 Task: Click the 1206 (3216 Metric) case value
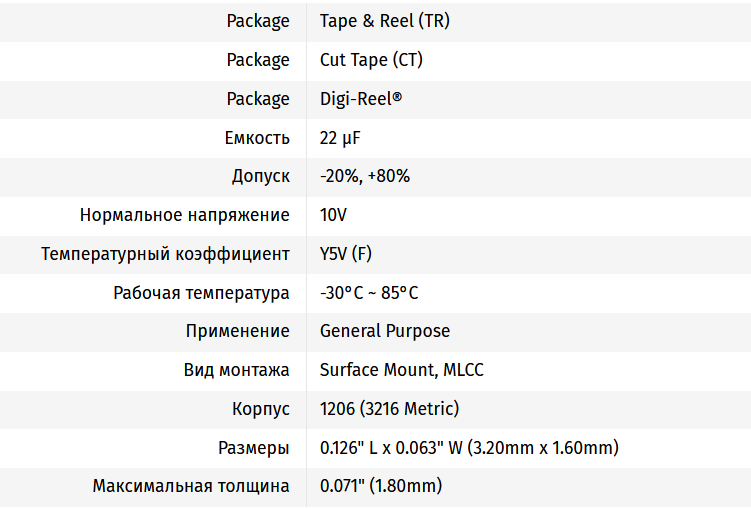click(x=389, y=409)
